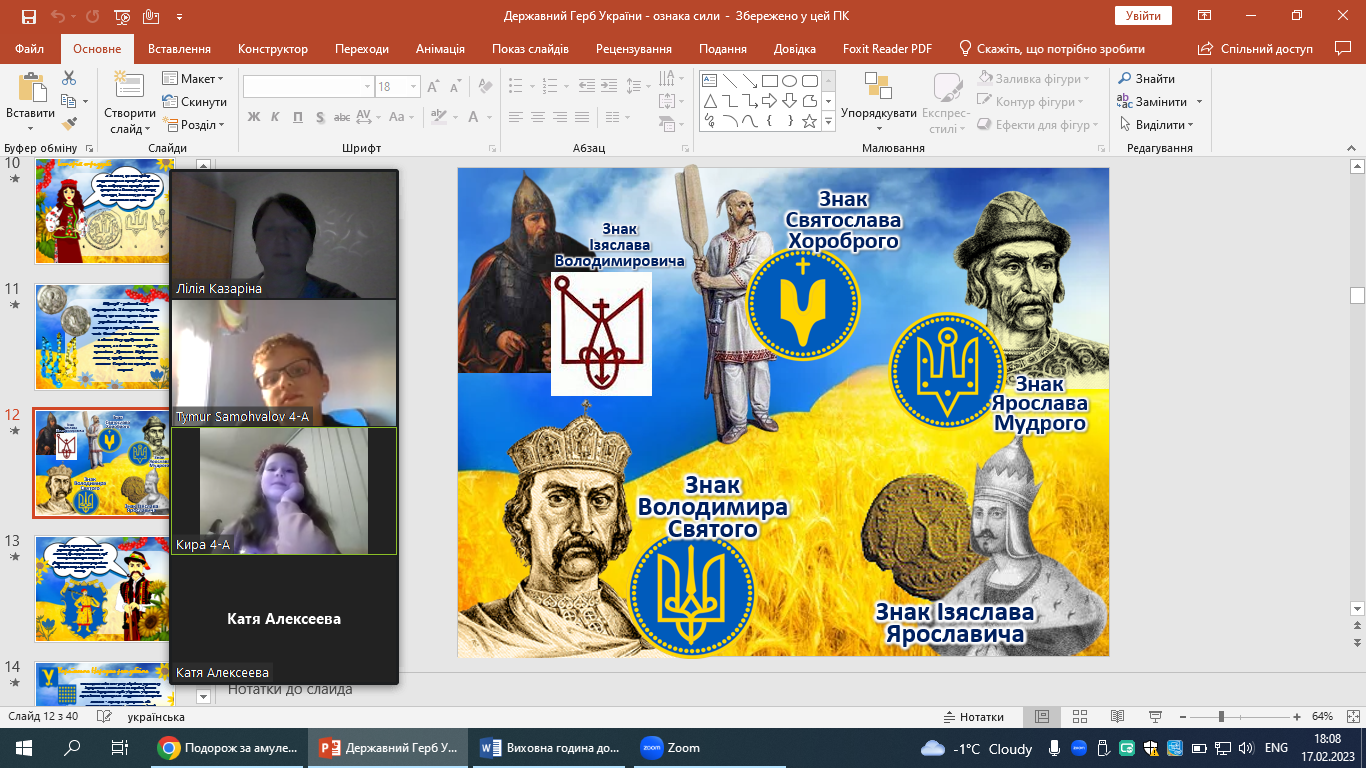Viewport: 1366px width, 768px height.
Task: Open the font size dropdown showing 18
Action: click(413, 87)
